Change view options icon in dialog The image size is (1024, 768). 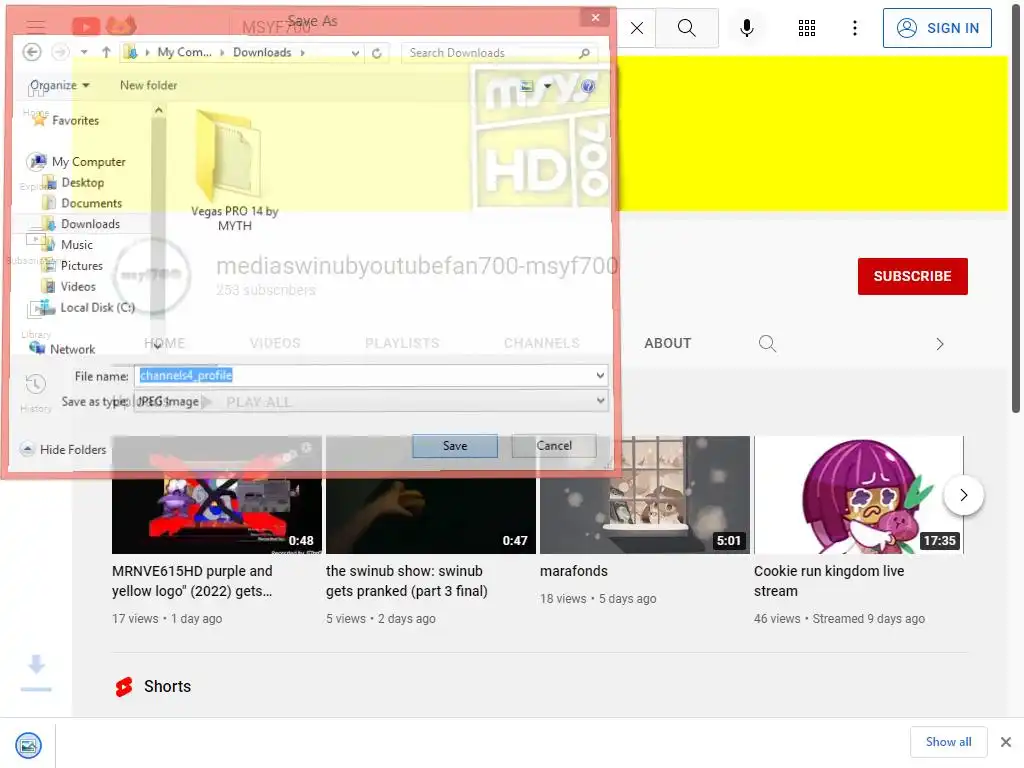526,86
